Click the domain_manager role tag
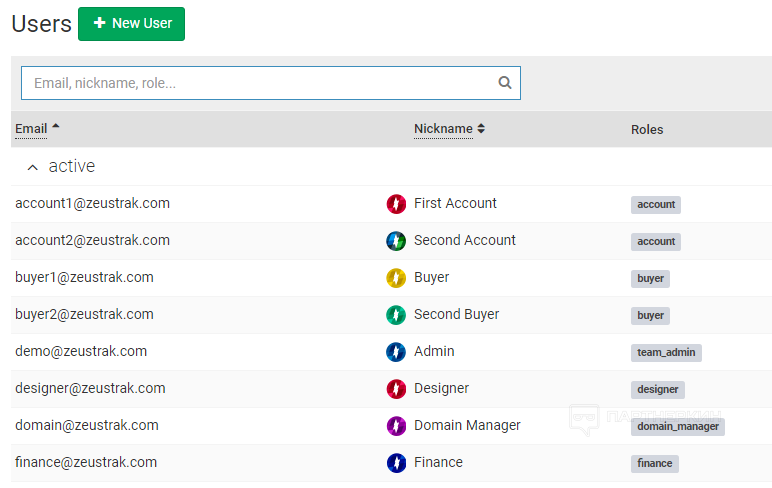The width and height of the screenshot is (772, 488). [x=677, y=426]
